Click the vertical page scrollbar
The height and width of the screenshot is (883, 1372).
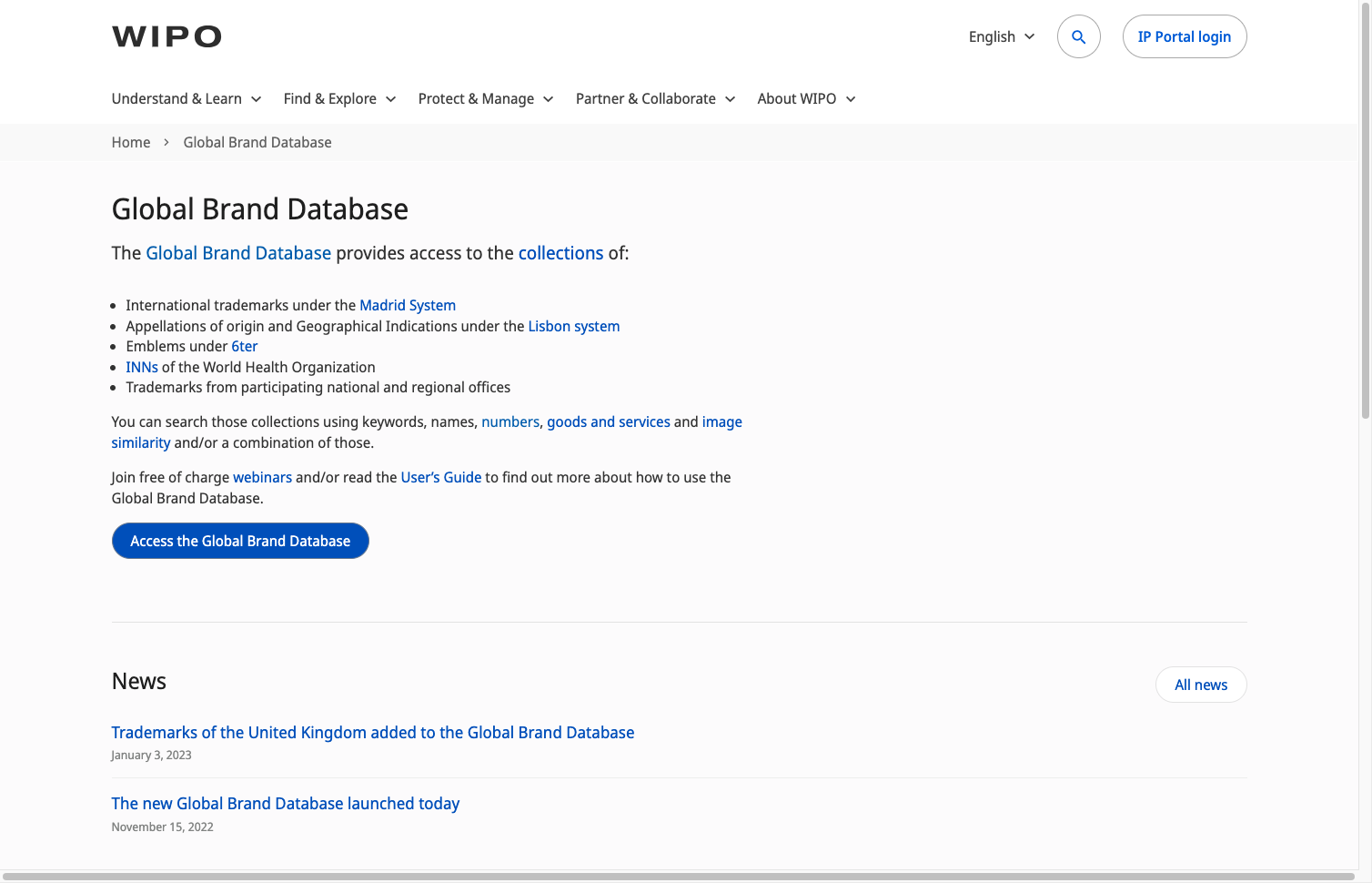1365,209
